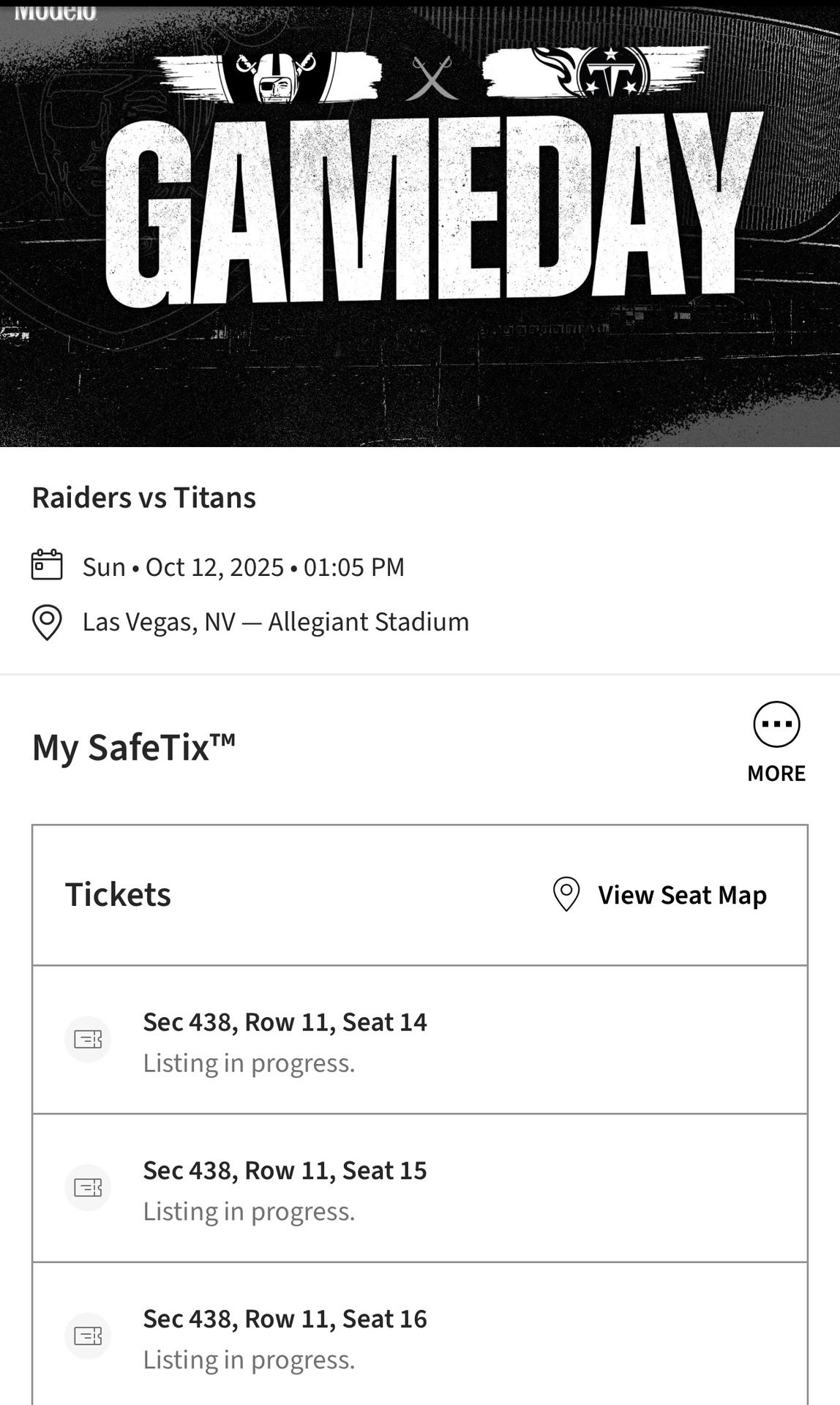Tap the location pin beside Allegiant Stadium
This screenshot has width=840, height=1405.
click(47, 623)
